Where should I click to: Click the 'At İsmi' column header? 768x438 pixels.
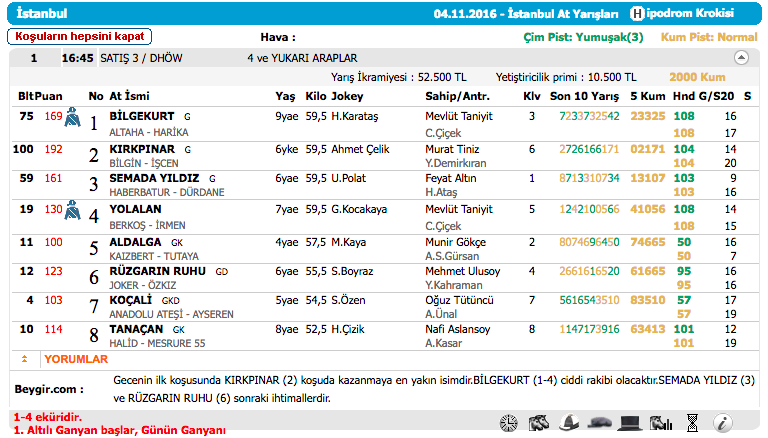129,96
